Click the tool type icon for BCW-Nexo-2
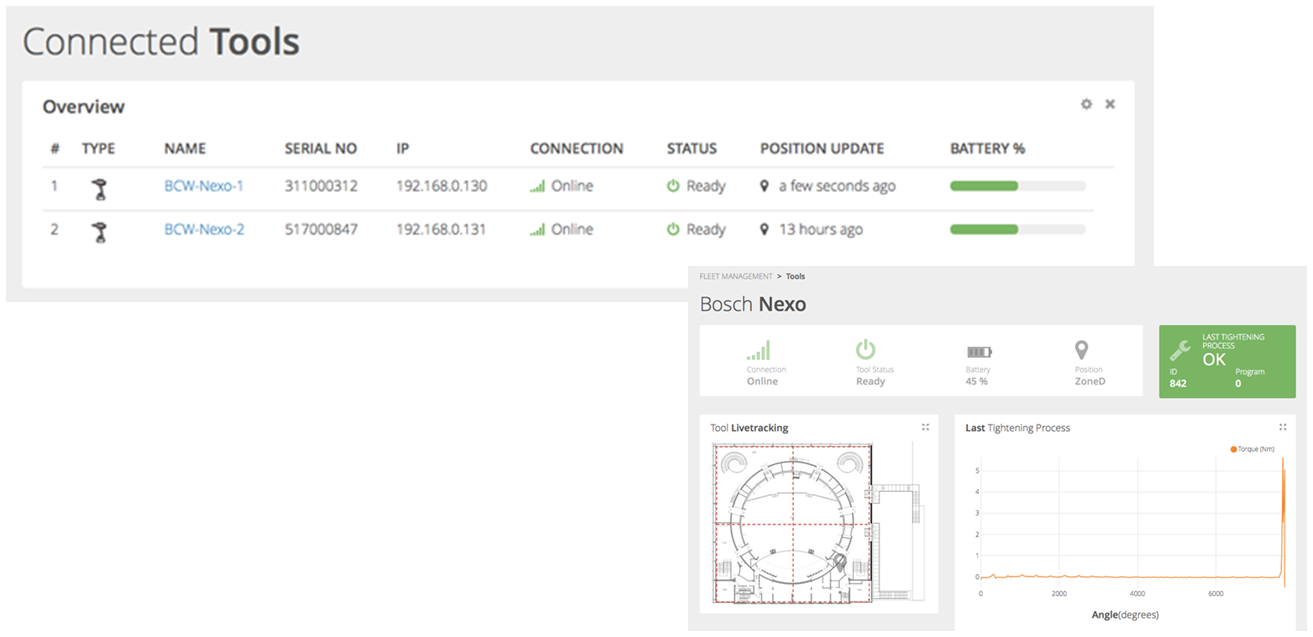The height and width of the screenshot is (637, 1313). pos(98,231)
